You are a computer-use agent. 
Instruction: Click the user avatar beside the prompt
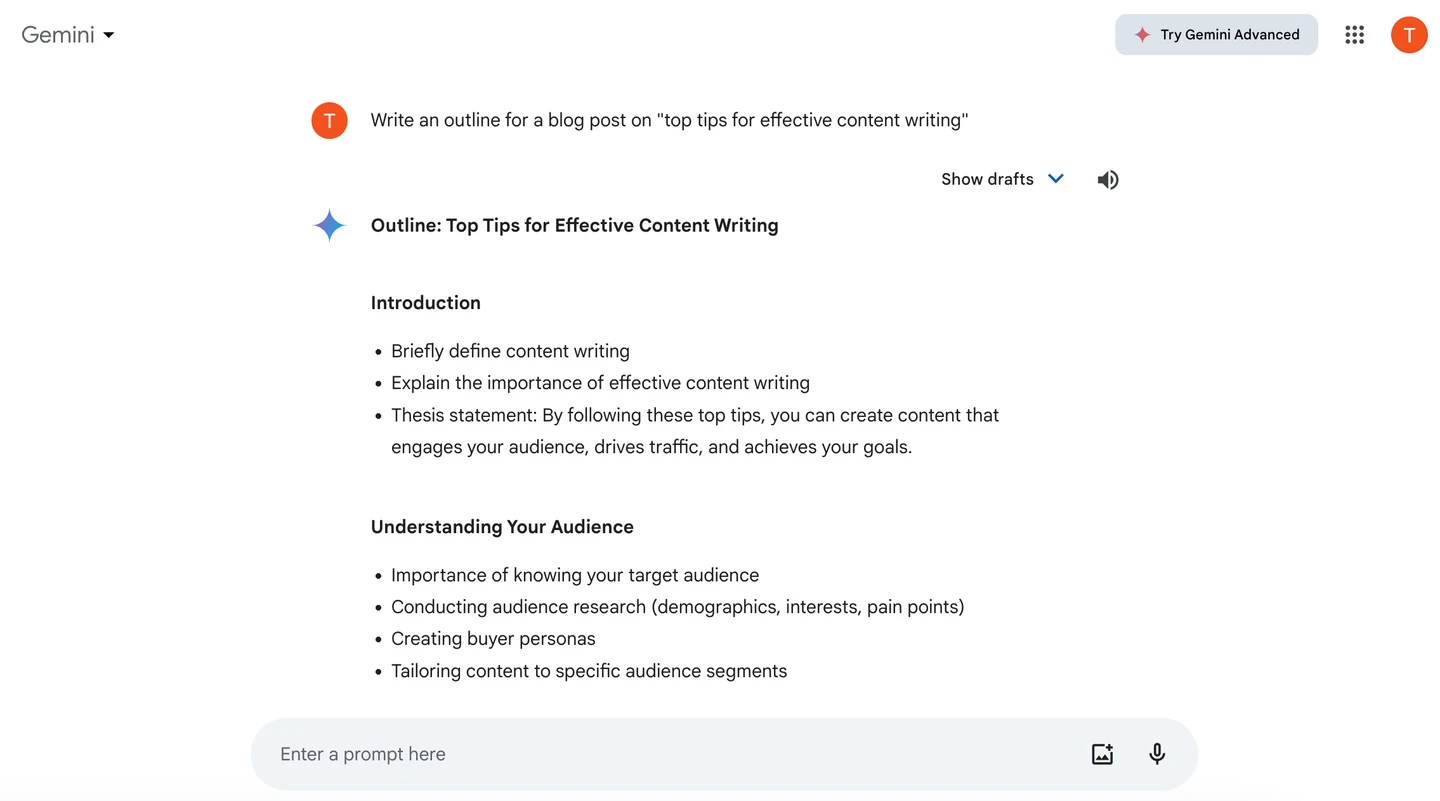(329, 121)
